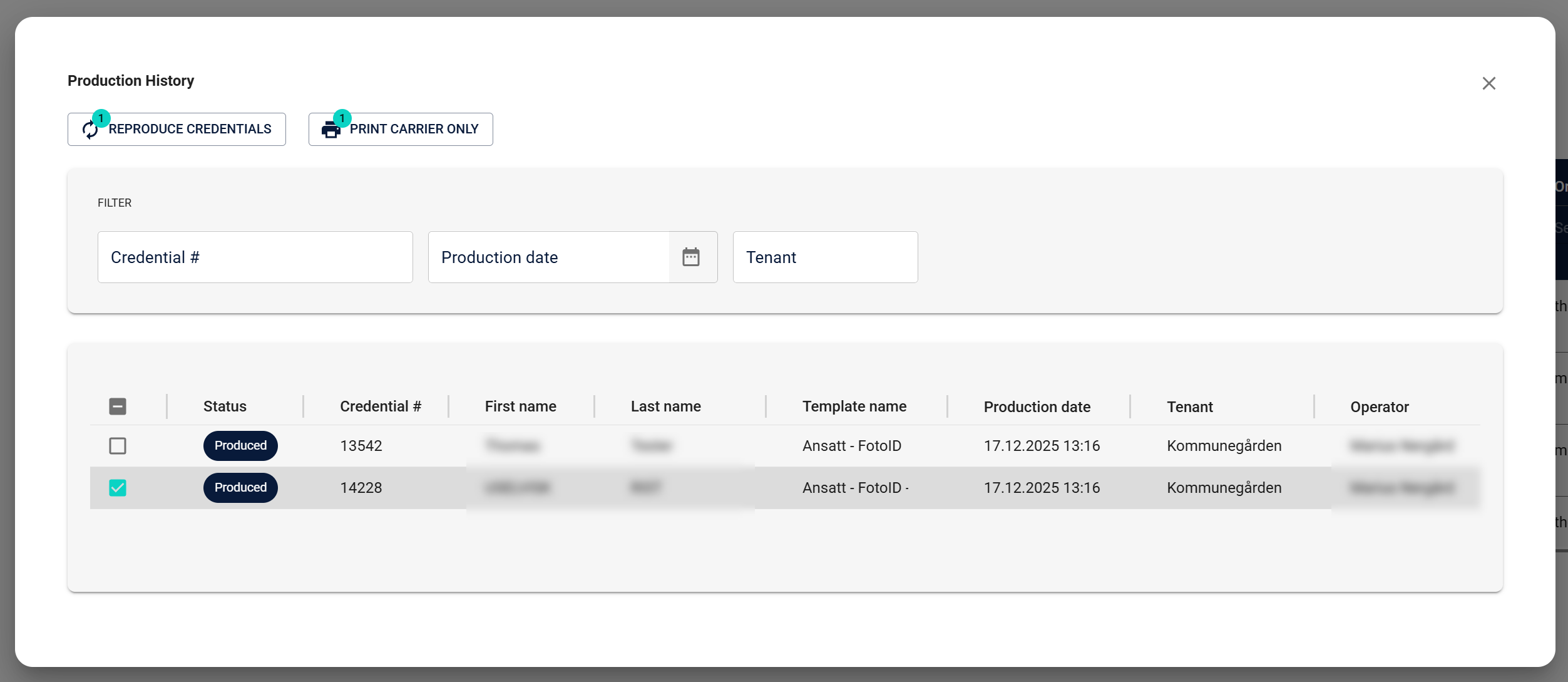Screen dimensions: 1568x682
Task: Sort by the Credential # column header
Action: pos(380,406)
